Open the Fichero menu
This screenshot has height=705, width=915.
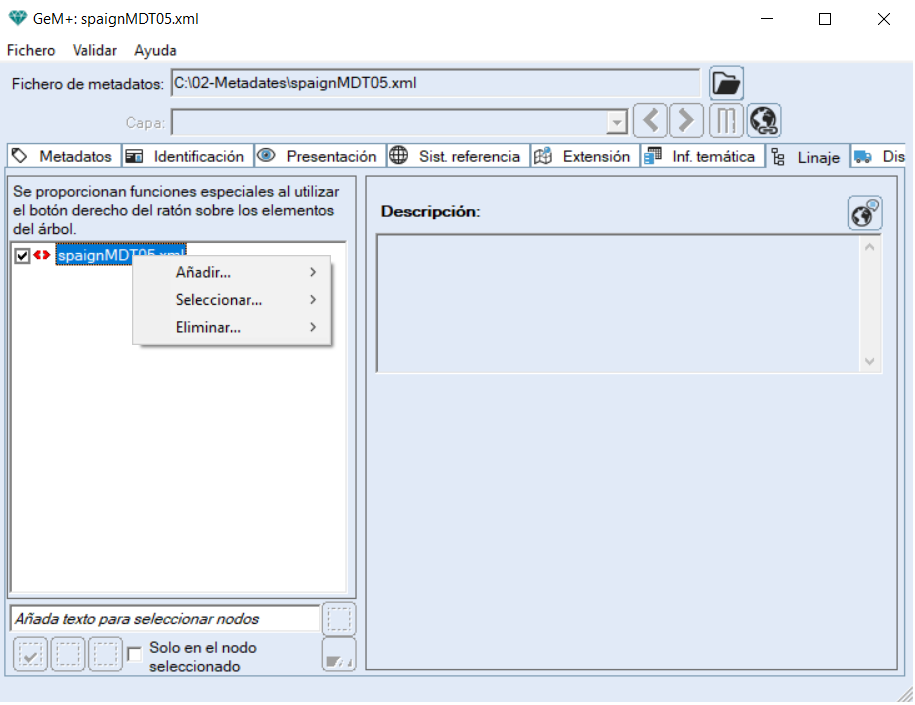(x=31, y=50)
